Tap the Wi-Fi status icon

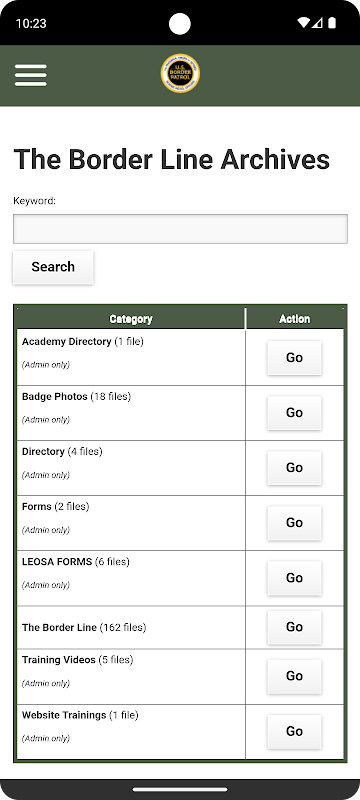[x=303, y=23]
